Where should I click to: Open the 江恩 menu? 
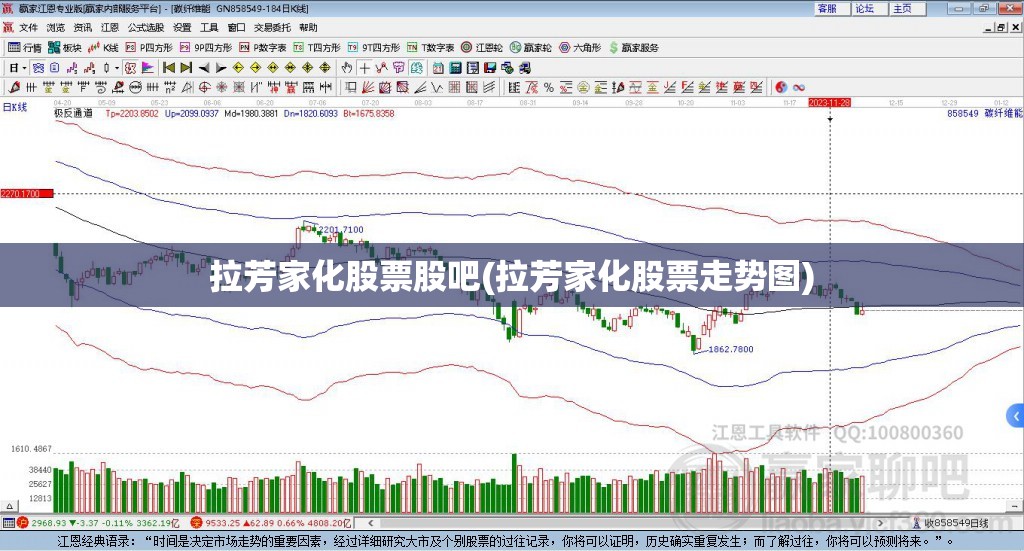click(110, 27)
